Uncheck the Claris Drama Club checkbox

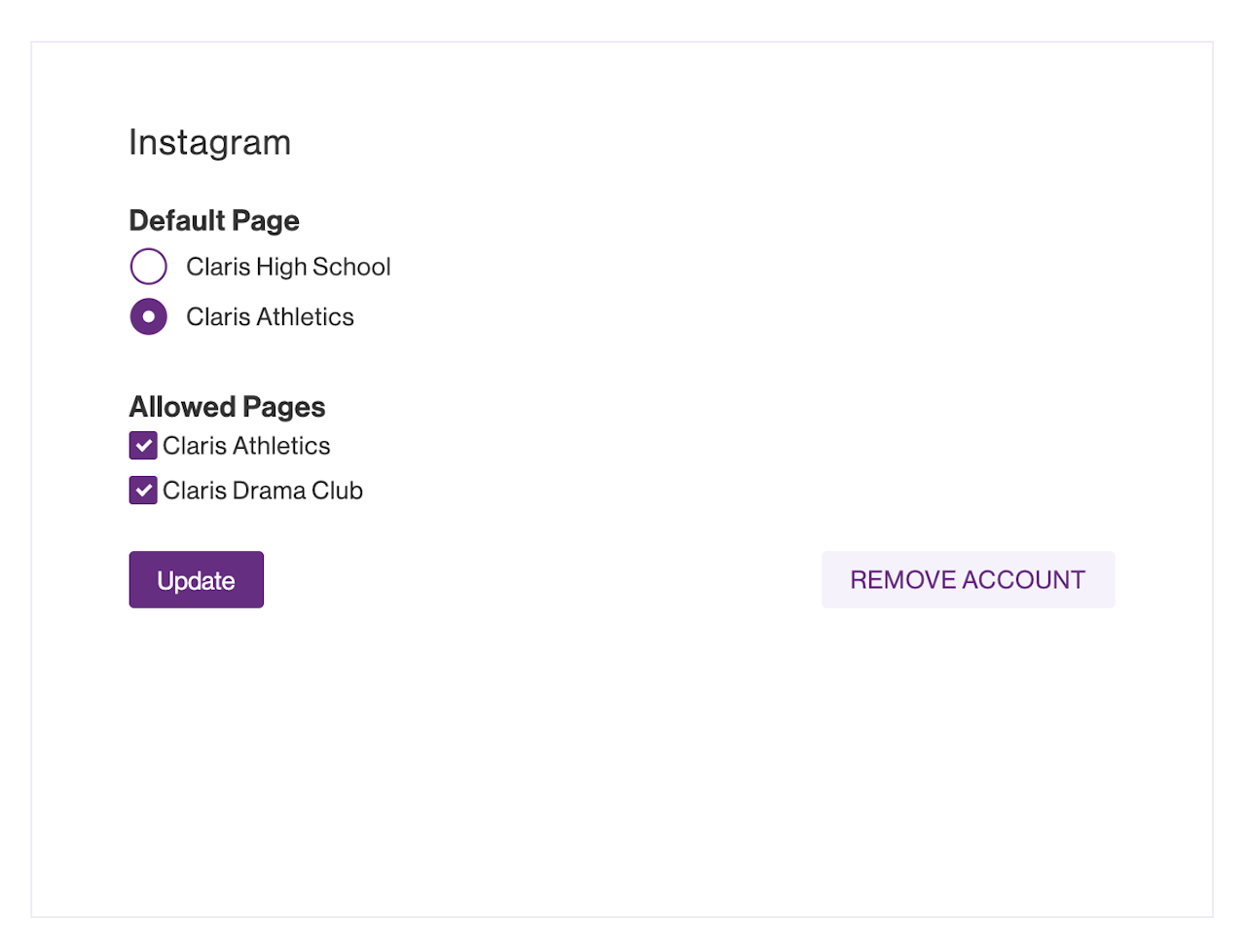click(x=143, y=491)
